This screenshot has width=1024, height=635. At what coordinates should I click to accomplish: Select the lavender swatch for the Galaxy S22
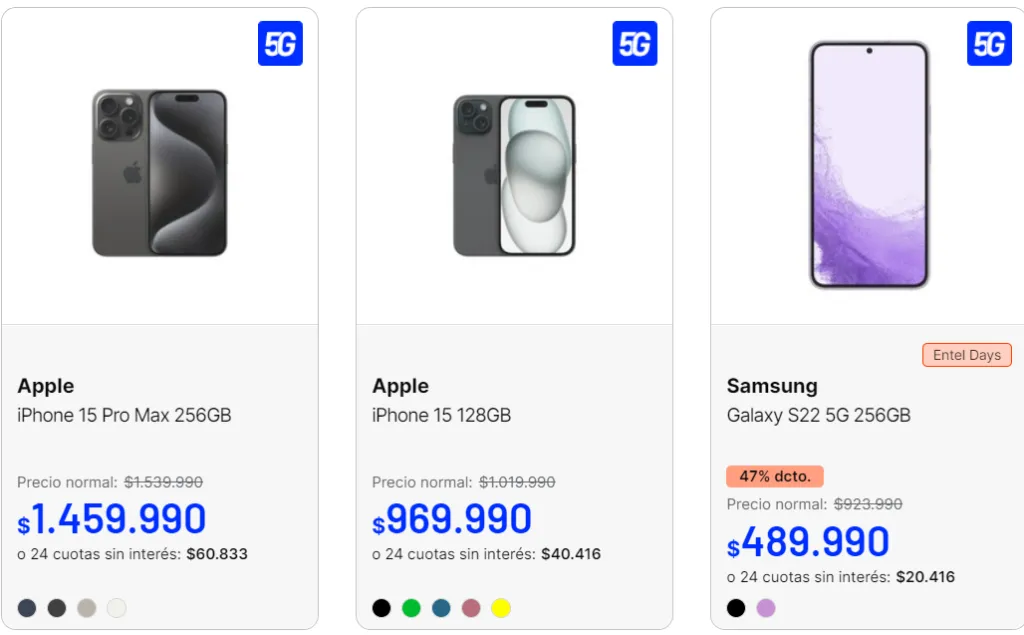coord(765,607)
